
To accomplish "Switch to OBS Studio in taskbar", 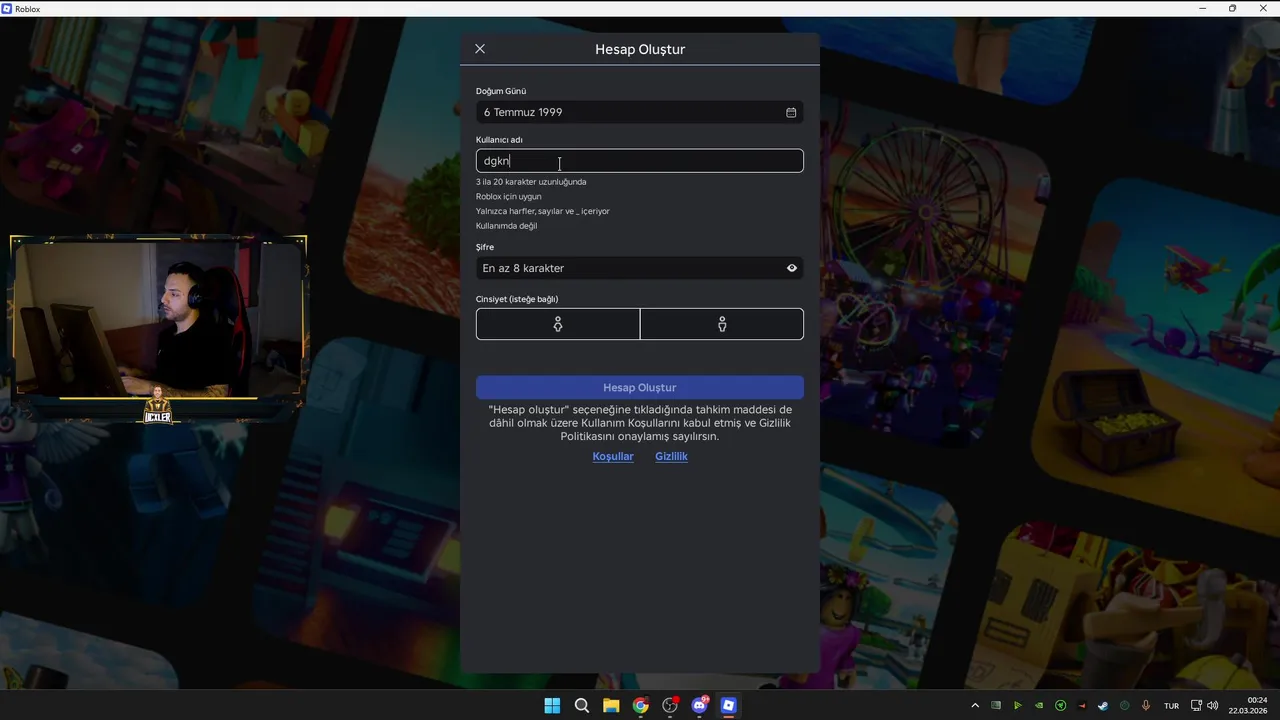I will (670, 706).
